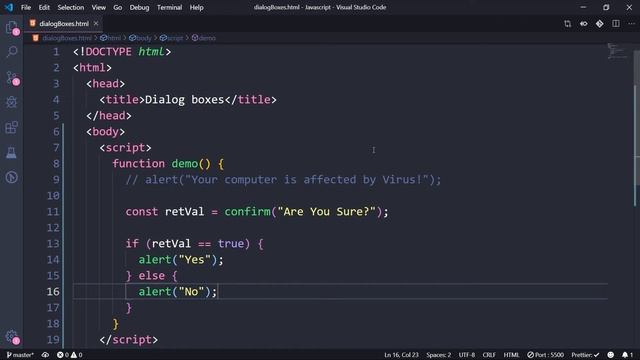Click the dialogBoxes.html breadcrumb
Screen dimensions: 640x360
67,38
